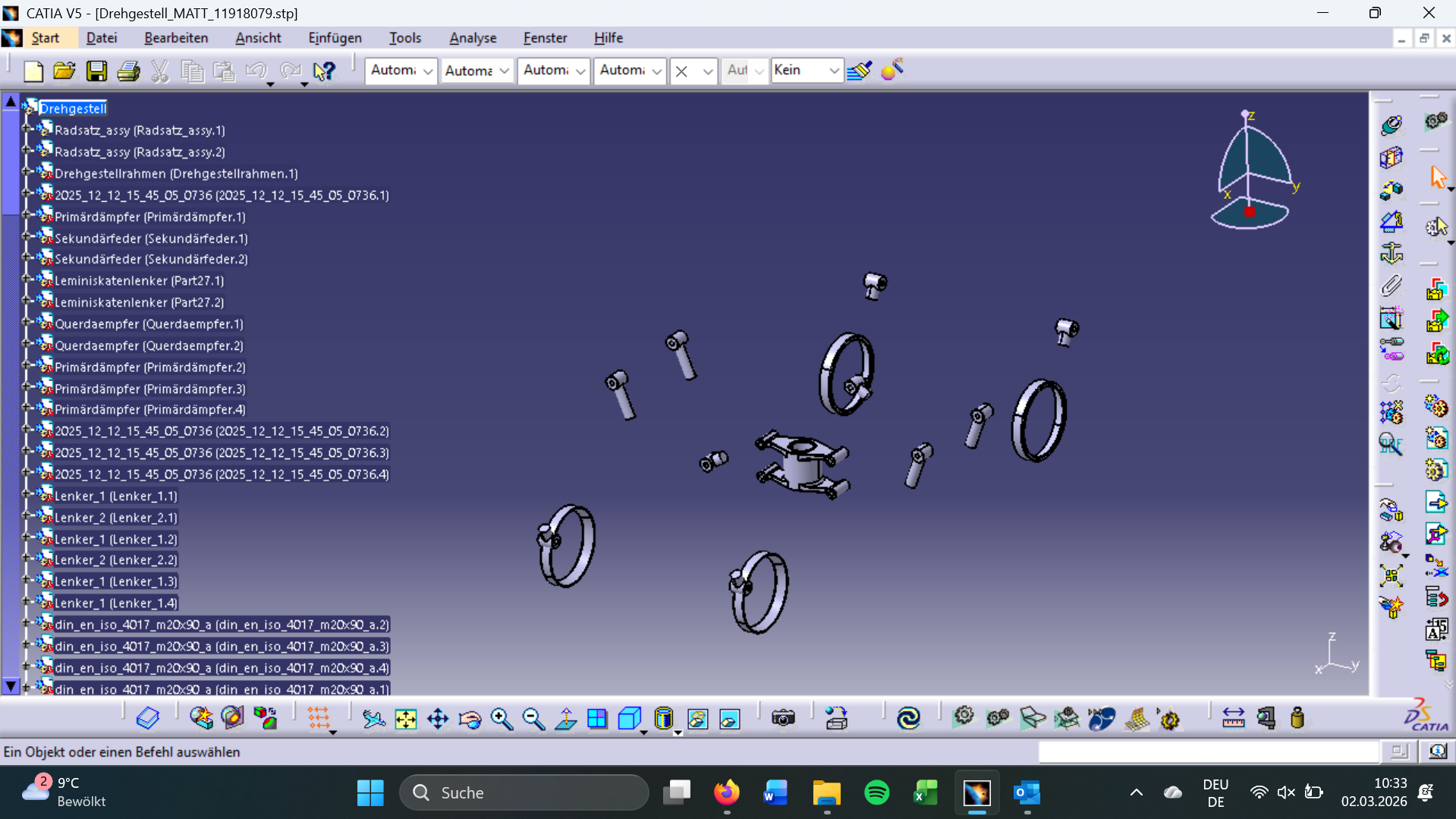Select Drehgestell root in tree
Viewport: 1456px width, 819px height.
(73, 109)
